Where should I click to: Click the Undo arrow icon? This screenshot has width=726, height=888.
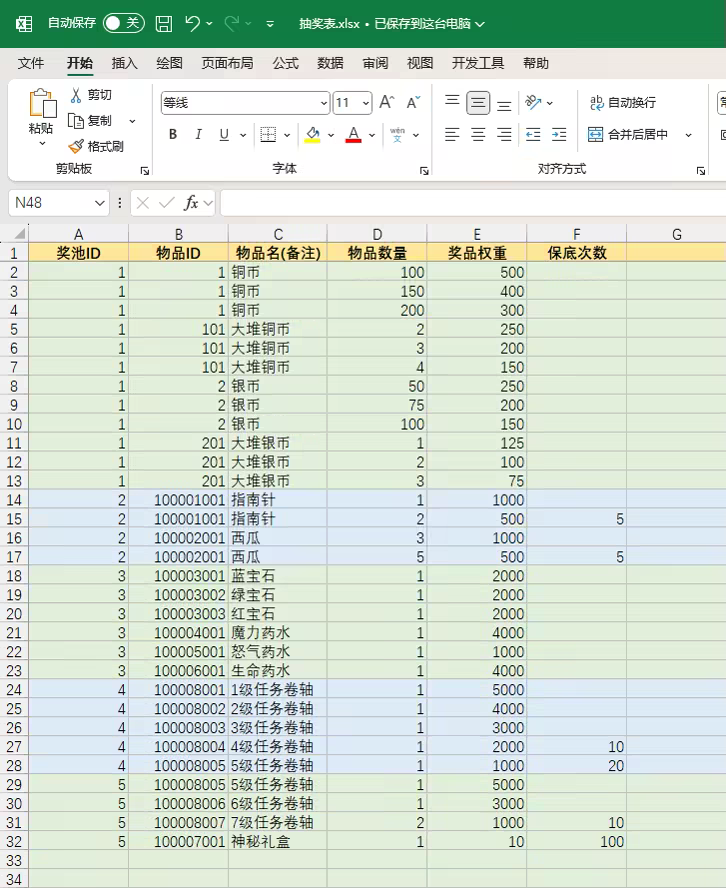[192, 23]
